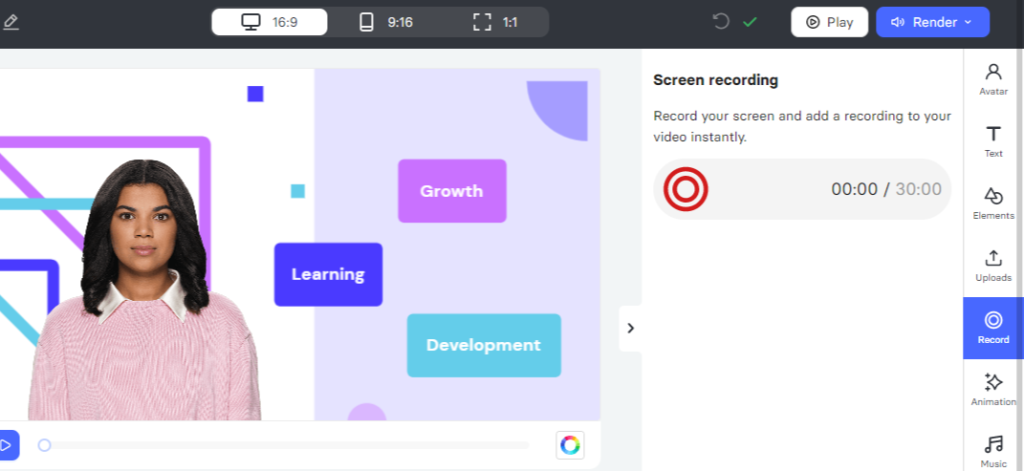Select the Growth label on canvas
Viewport: 1024px width, 471px height.
tap(452, 191)
